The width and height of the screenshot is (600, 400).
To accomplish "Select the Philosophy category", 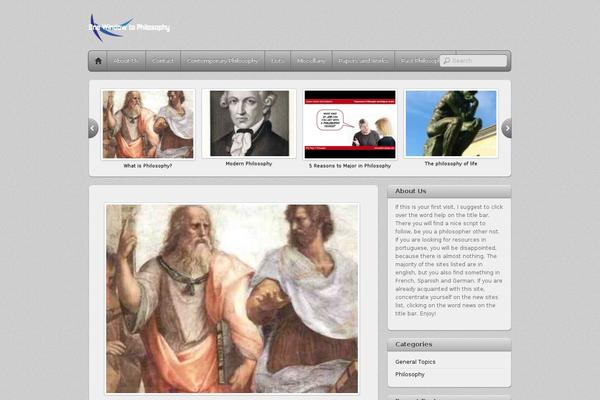I will coord(410,374).
